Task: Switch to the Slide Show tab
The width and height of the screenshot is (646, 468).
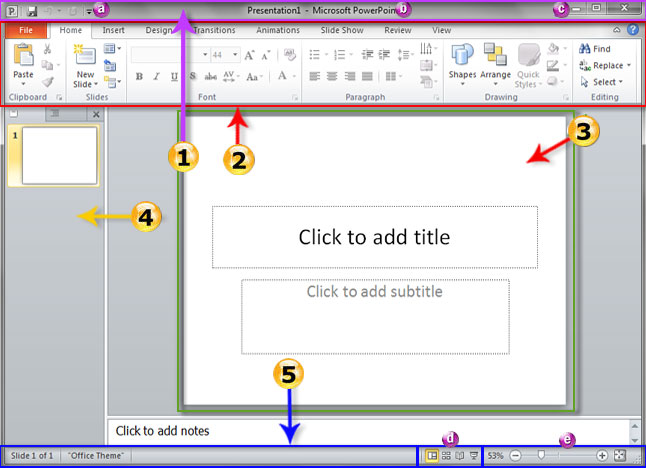Action: (x=342, y=30)
